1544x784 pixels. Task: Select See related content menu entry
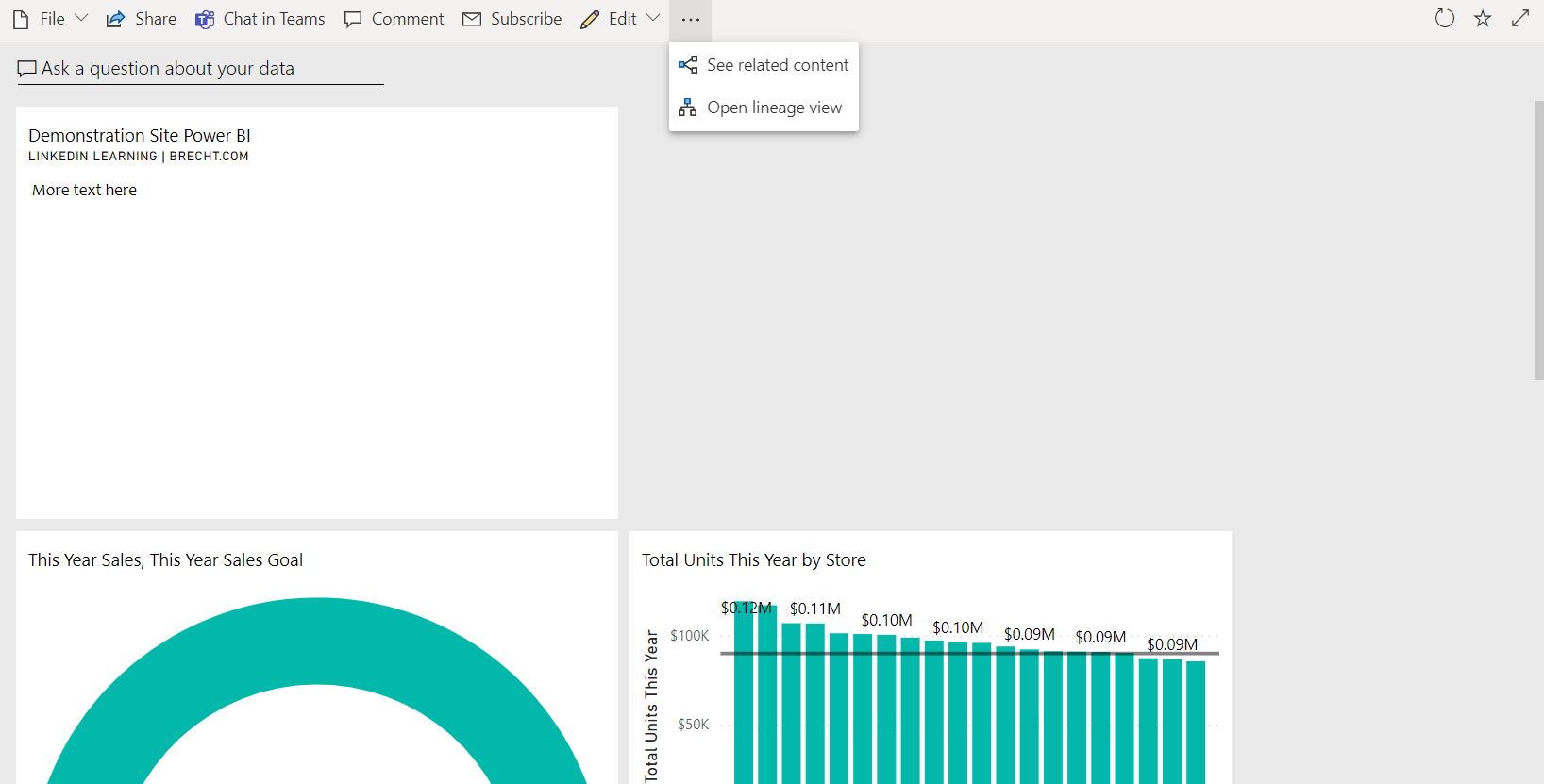[x=764, y=65]
